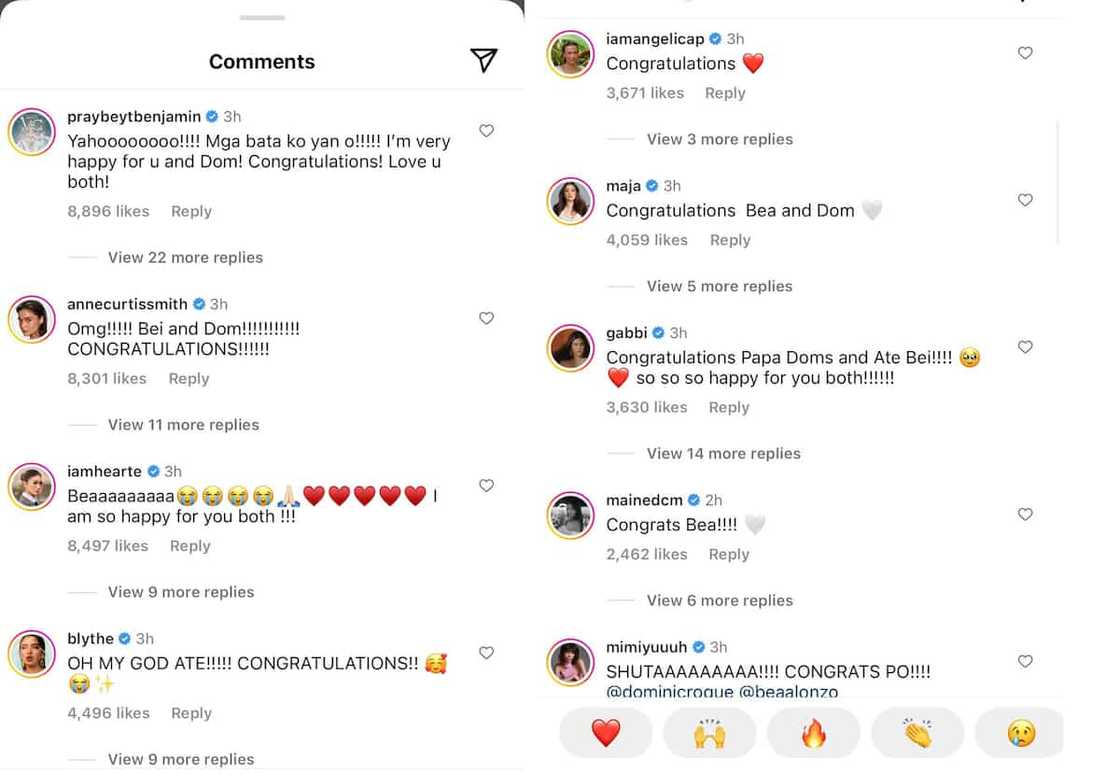Expand 11 more replies under annecurtissmith
Image resolution: width=1120 pixels, height=776 pixels.
[x=183, y=424]
